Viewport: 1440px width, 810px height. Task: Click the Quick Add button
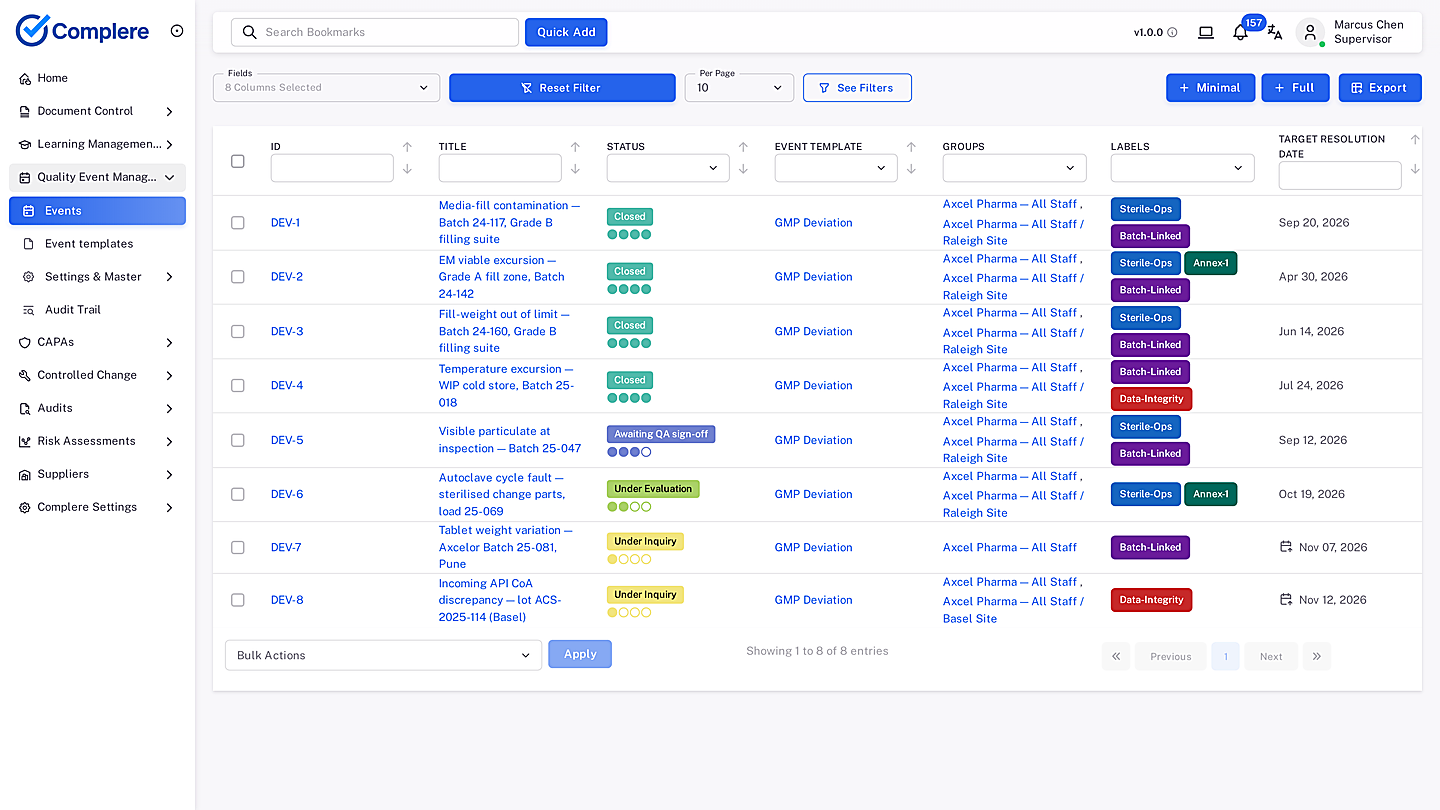566,32
